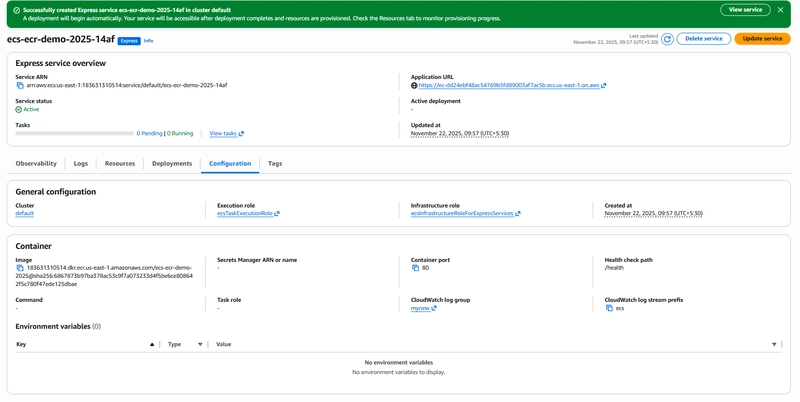
Task: Copy the CloudWatch log stream prefix
Action: pos(609,308)
